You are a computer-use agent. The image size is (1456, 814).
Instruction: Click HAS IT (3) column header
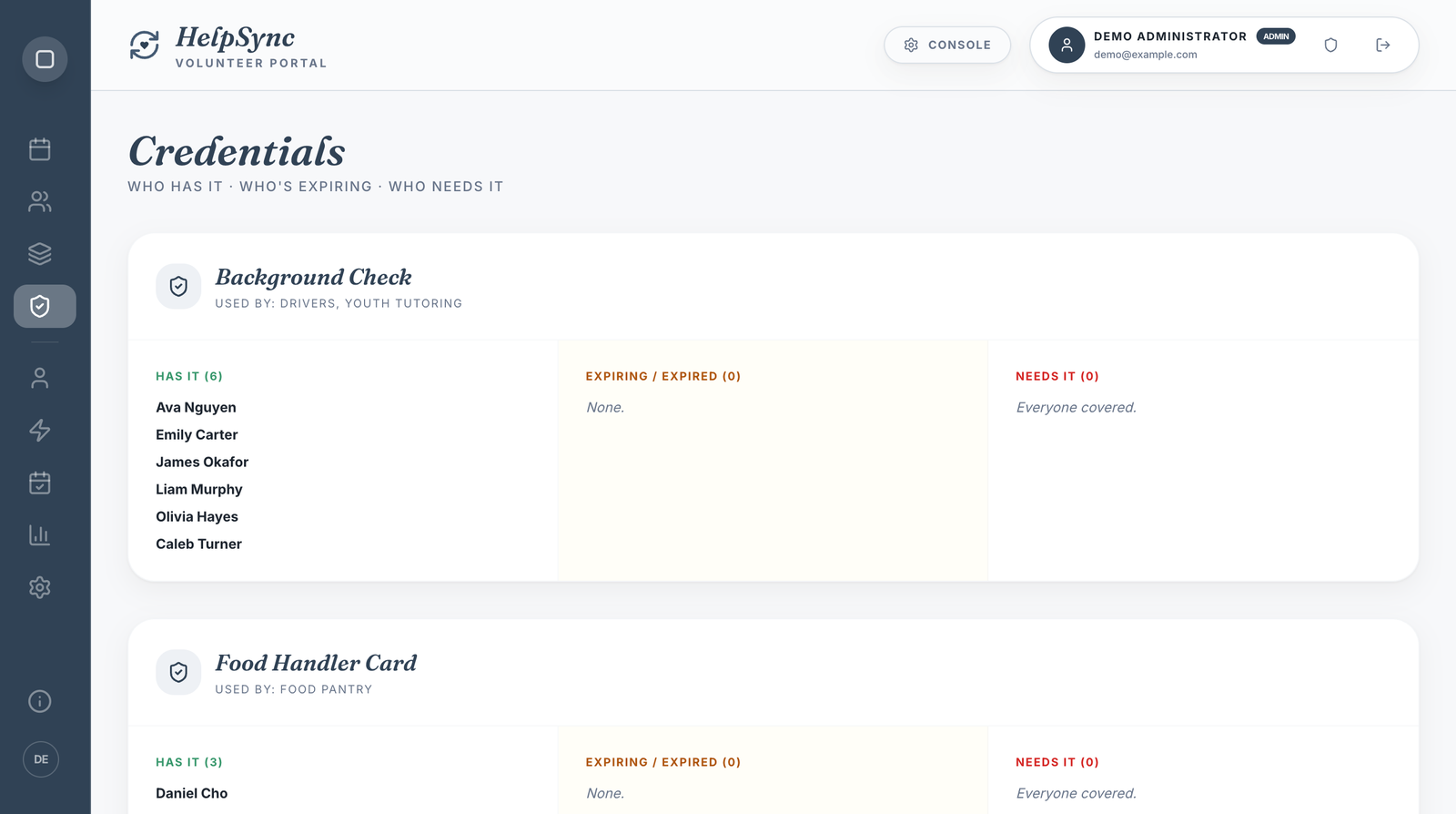[x=189, y=762]
